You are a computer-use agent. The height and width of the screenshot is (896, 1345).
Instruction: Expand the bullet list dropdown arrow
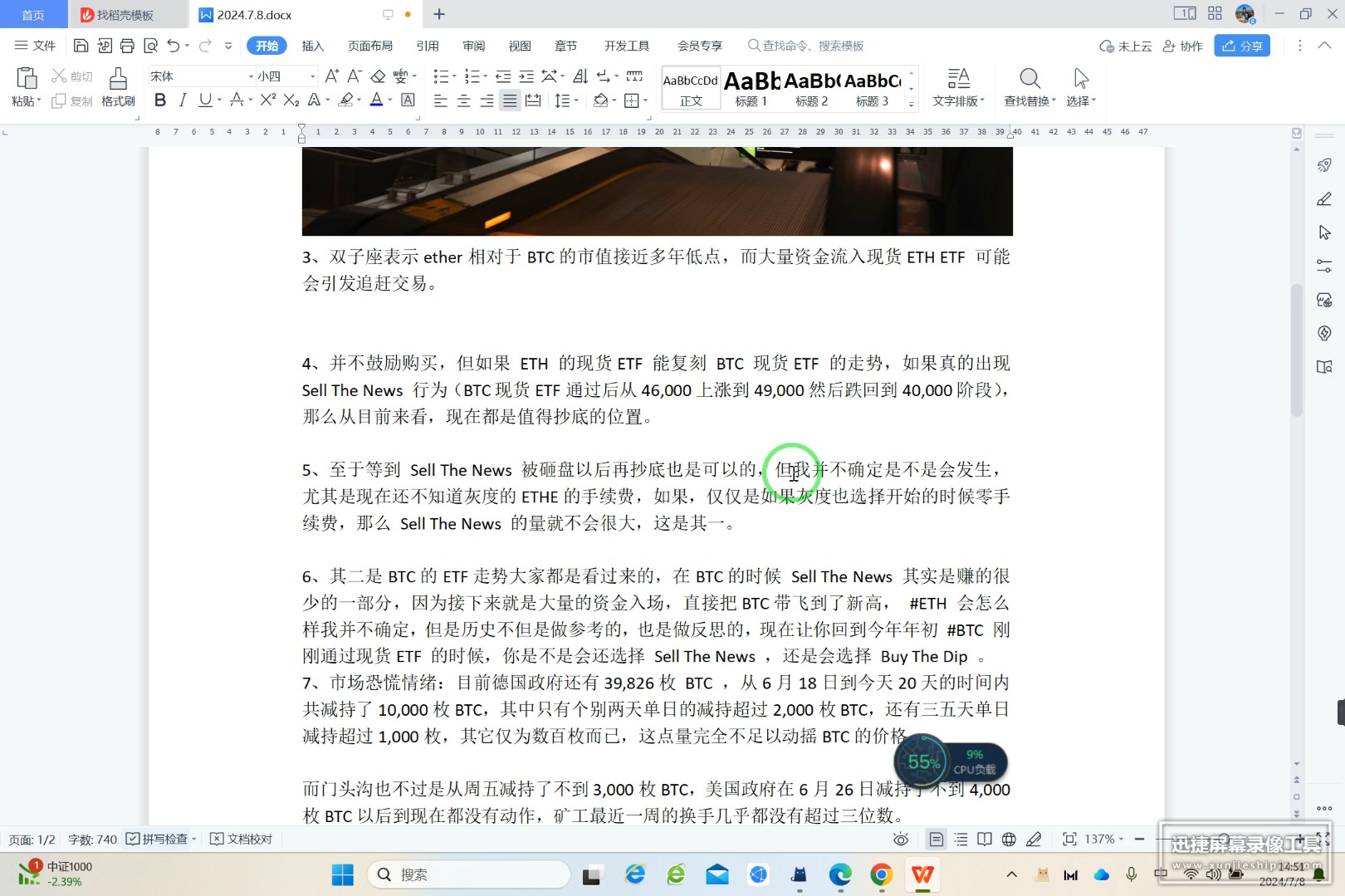click(454, 76)
